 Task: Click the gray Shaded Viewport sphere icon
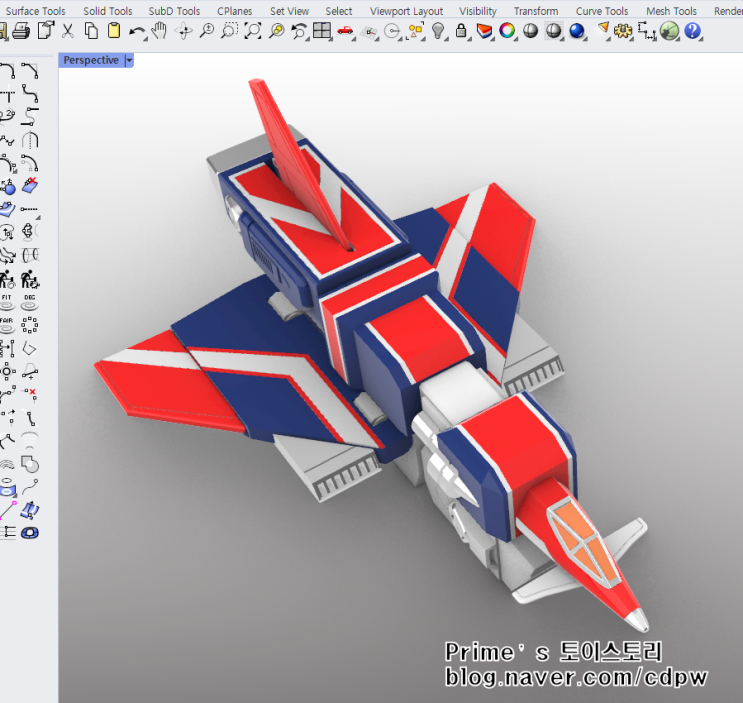pyautogui.click(x=530, y=31)
